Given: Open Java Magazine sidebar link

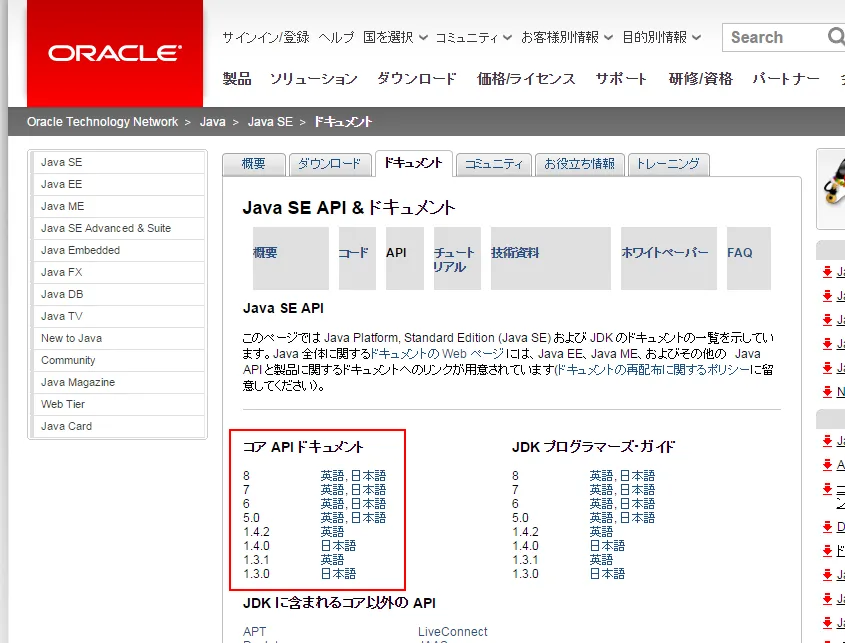Looking at the screenshot, I should [x=118, y=383].
